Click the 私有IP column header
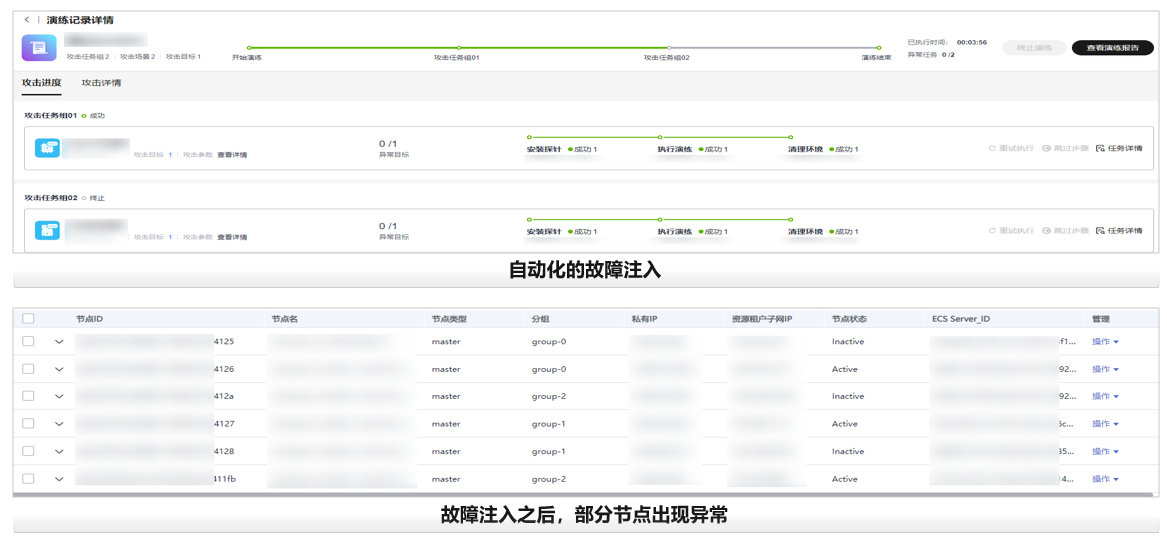 click(644, 318)
